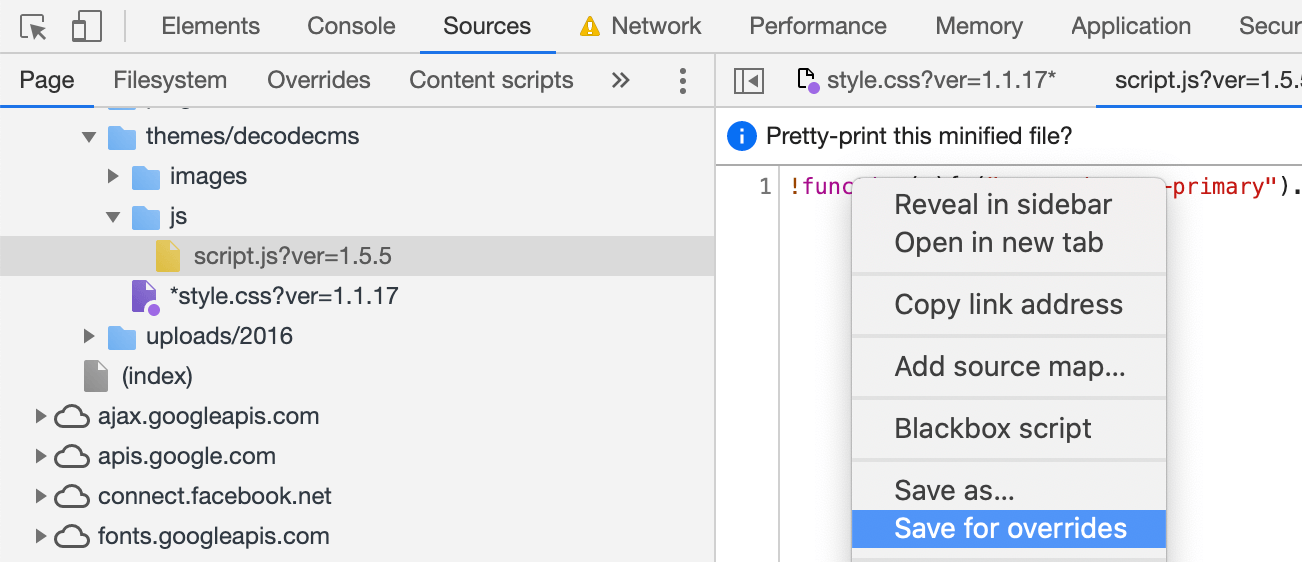Click the Pretty-print info icon
Screen dimensions: 1302x562
(741, 136)
